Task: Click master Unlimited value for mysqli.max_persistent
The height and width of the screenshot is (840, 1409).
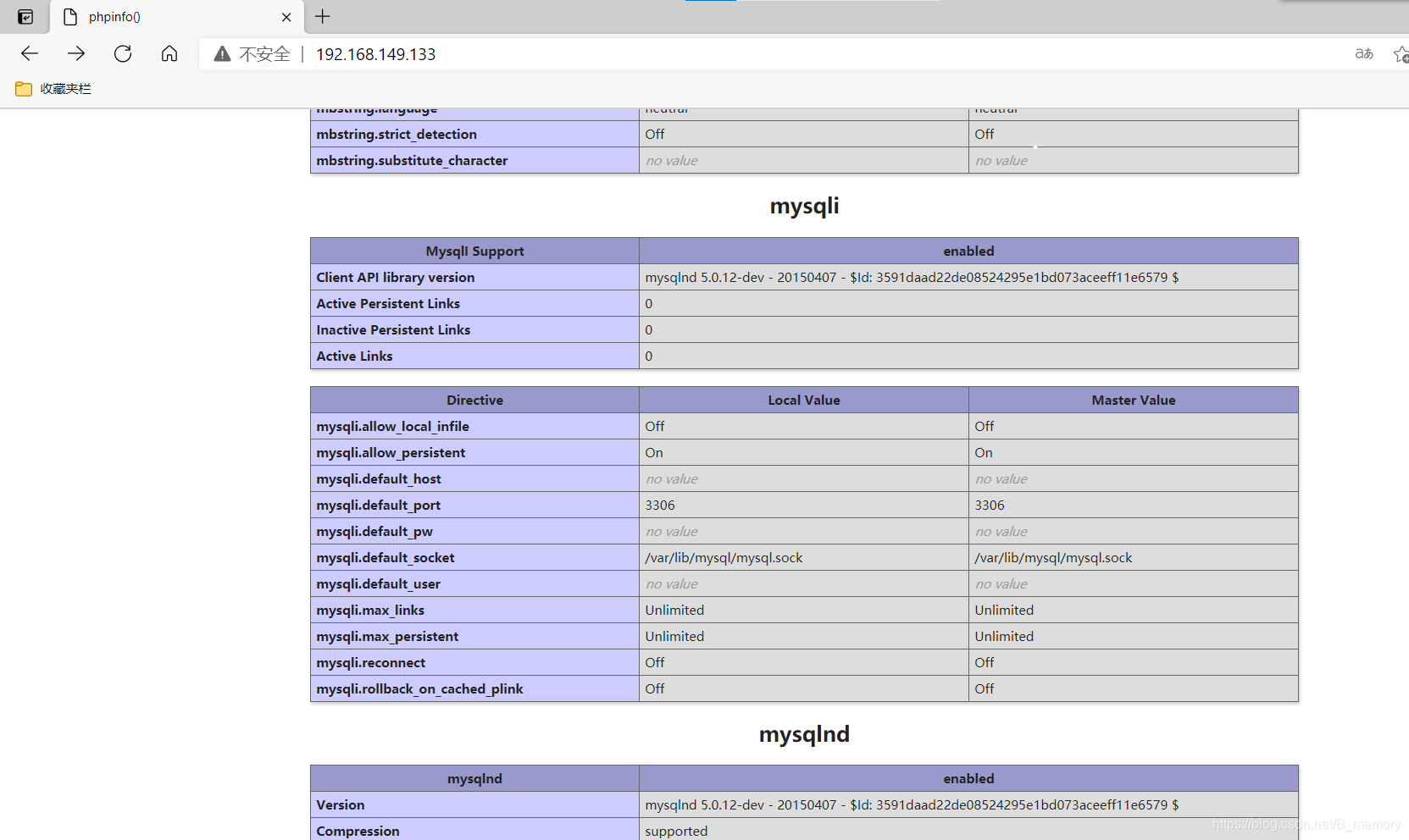Action: tap(1004, 637)
